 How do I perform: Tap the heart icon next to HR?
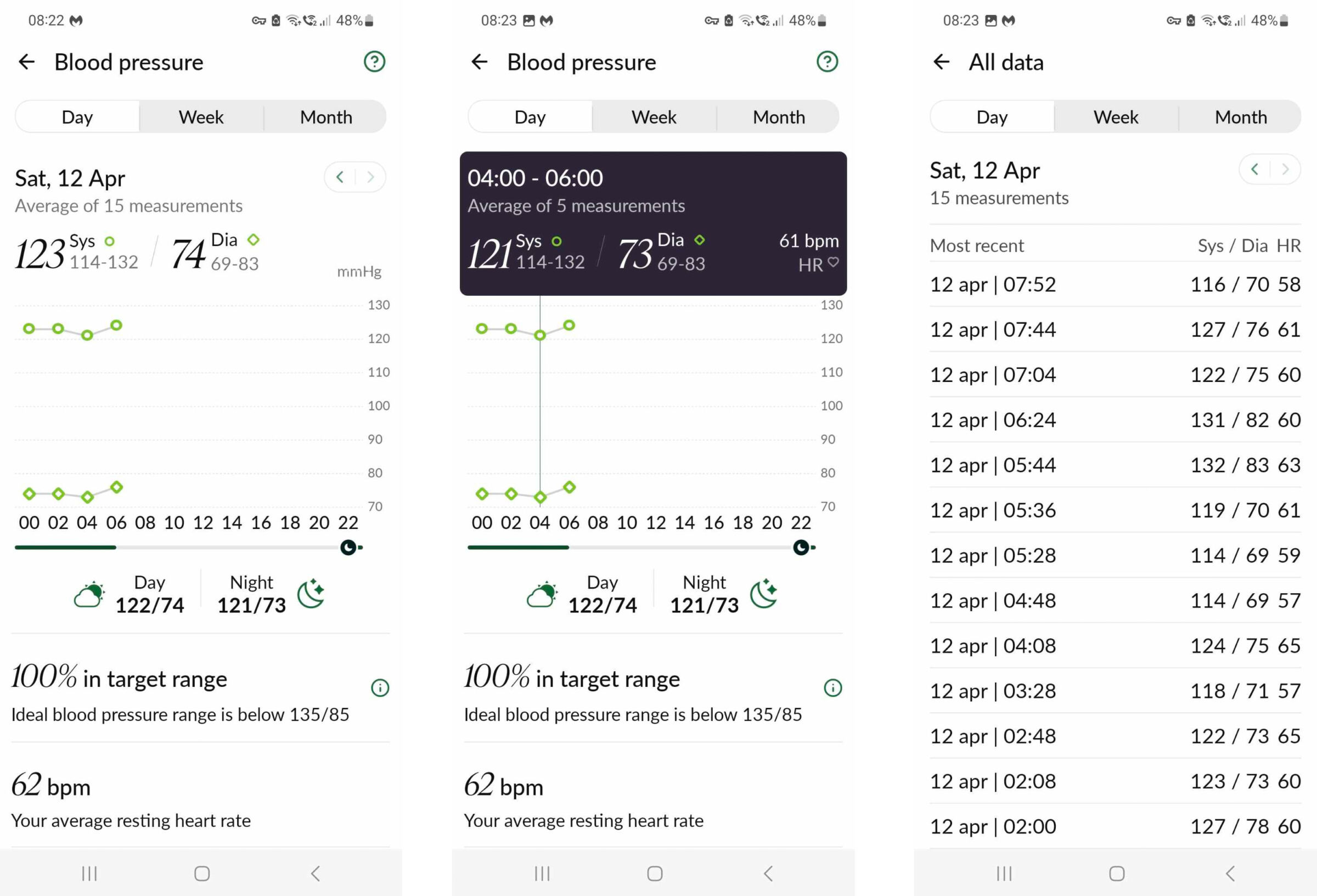coord(832,264)
